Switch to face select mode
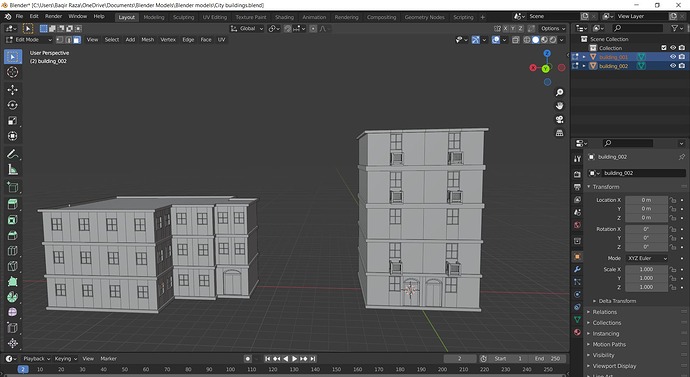 77,40
